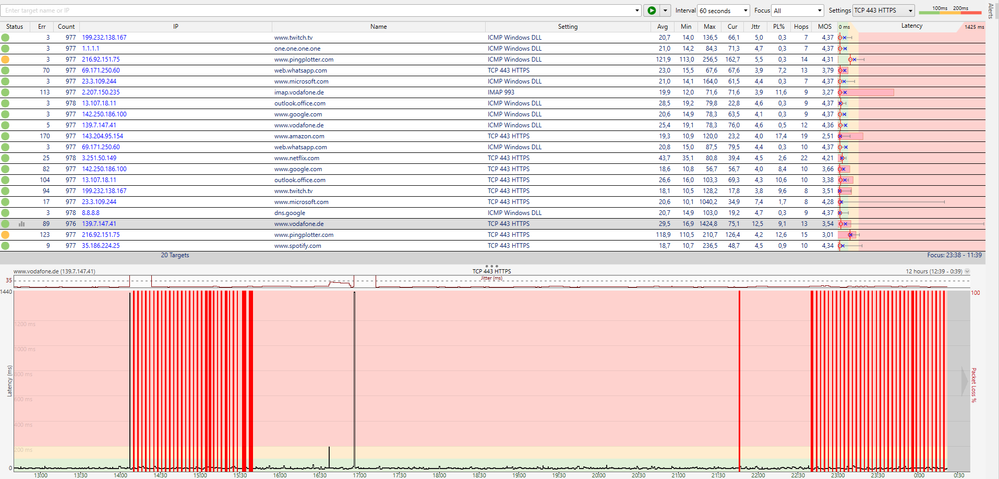Viewport: 999px width, 479px height.
Task: Click the status icon for www.amazon.com row
Action: coord(6,136)
